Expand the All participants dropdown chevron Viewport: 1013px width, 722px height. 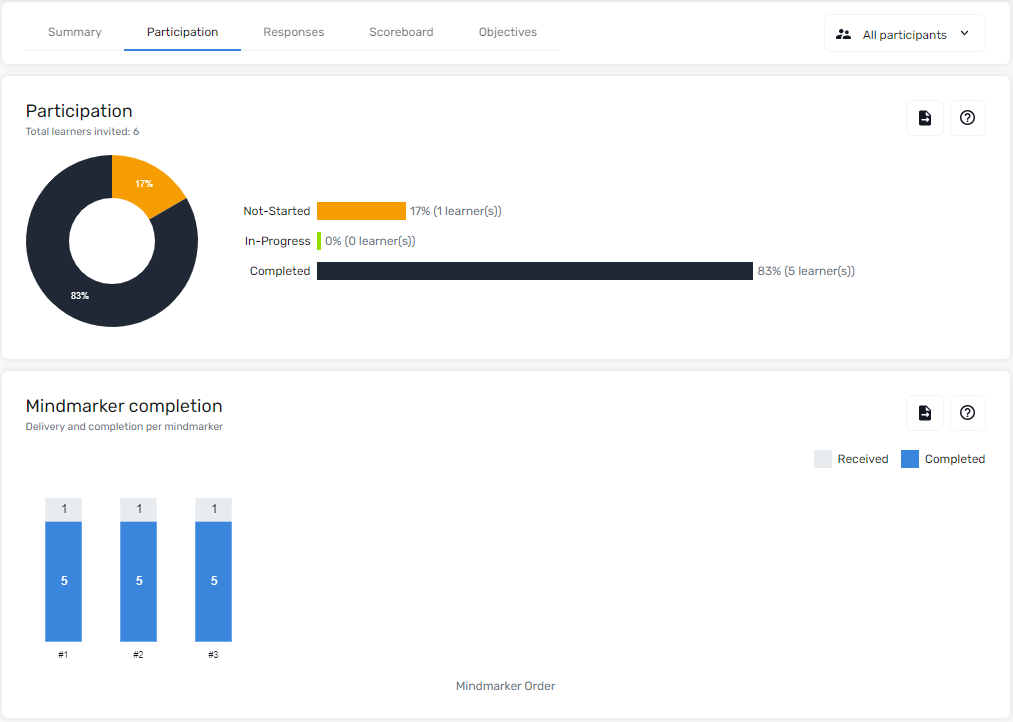point(965,34)
